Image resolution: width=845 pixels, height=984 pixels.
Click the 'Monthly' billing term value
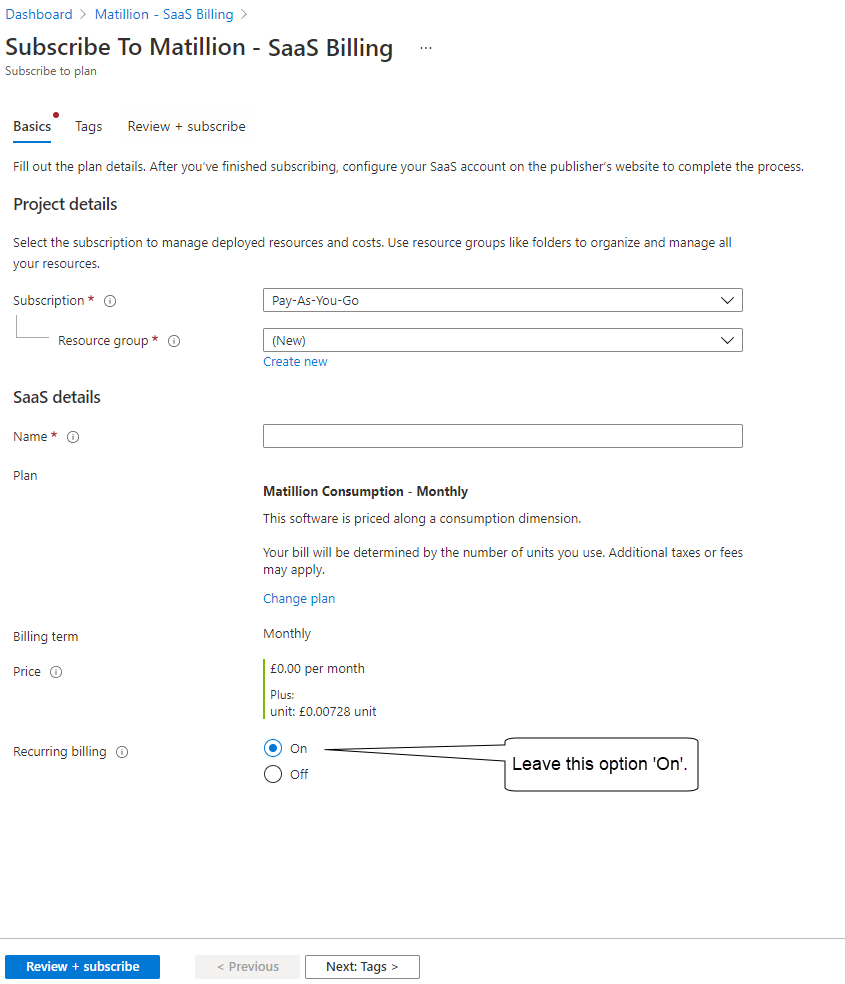287,633
